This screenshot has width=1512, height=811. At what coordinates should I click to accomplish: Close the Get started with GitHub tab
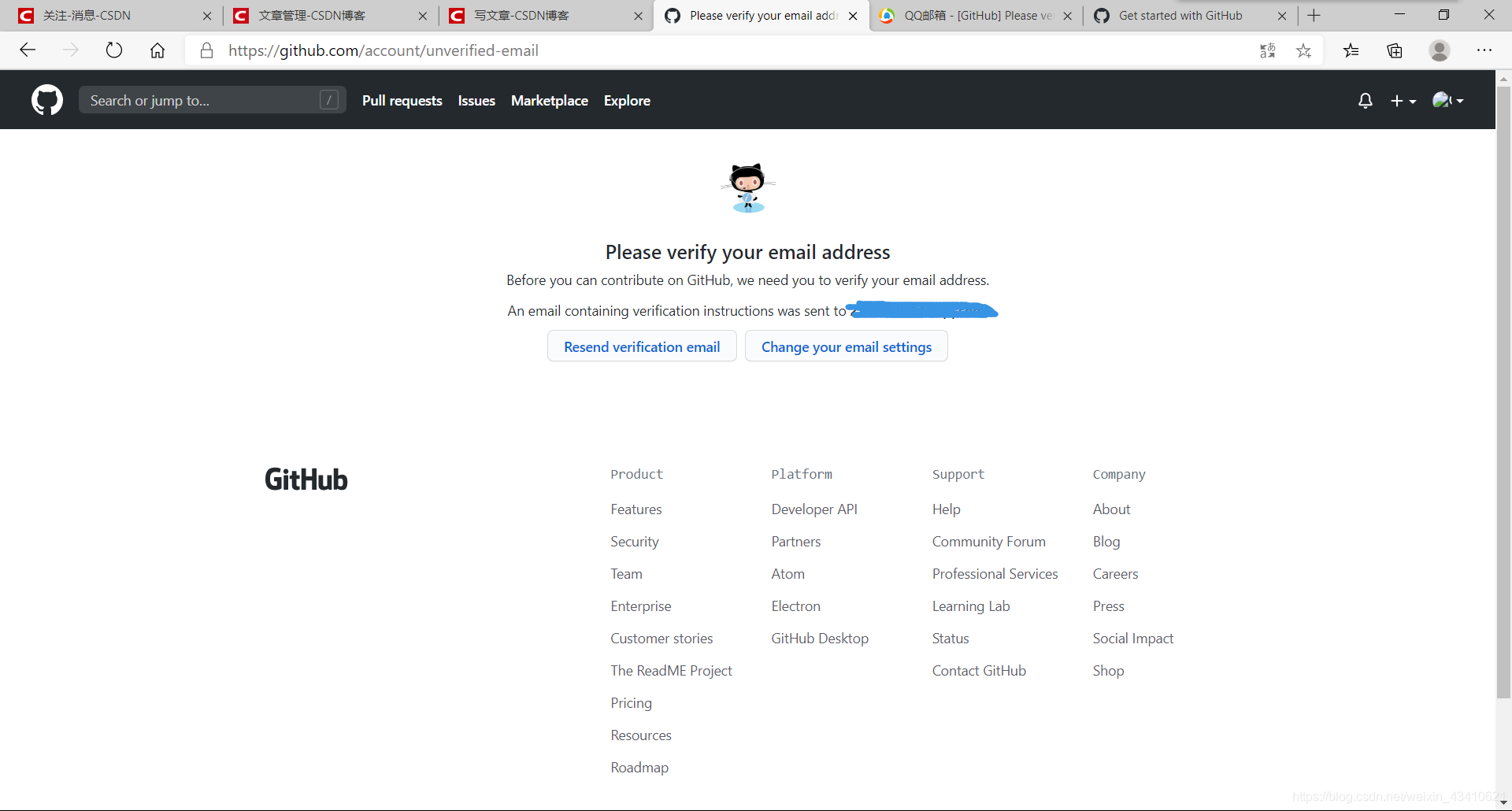tap(1282, 16)
